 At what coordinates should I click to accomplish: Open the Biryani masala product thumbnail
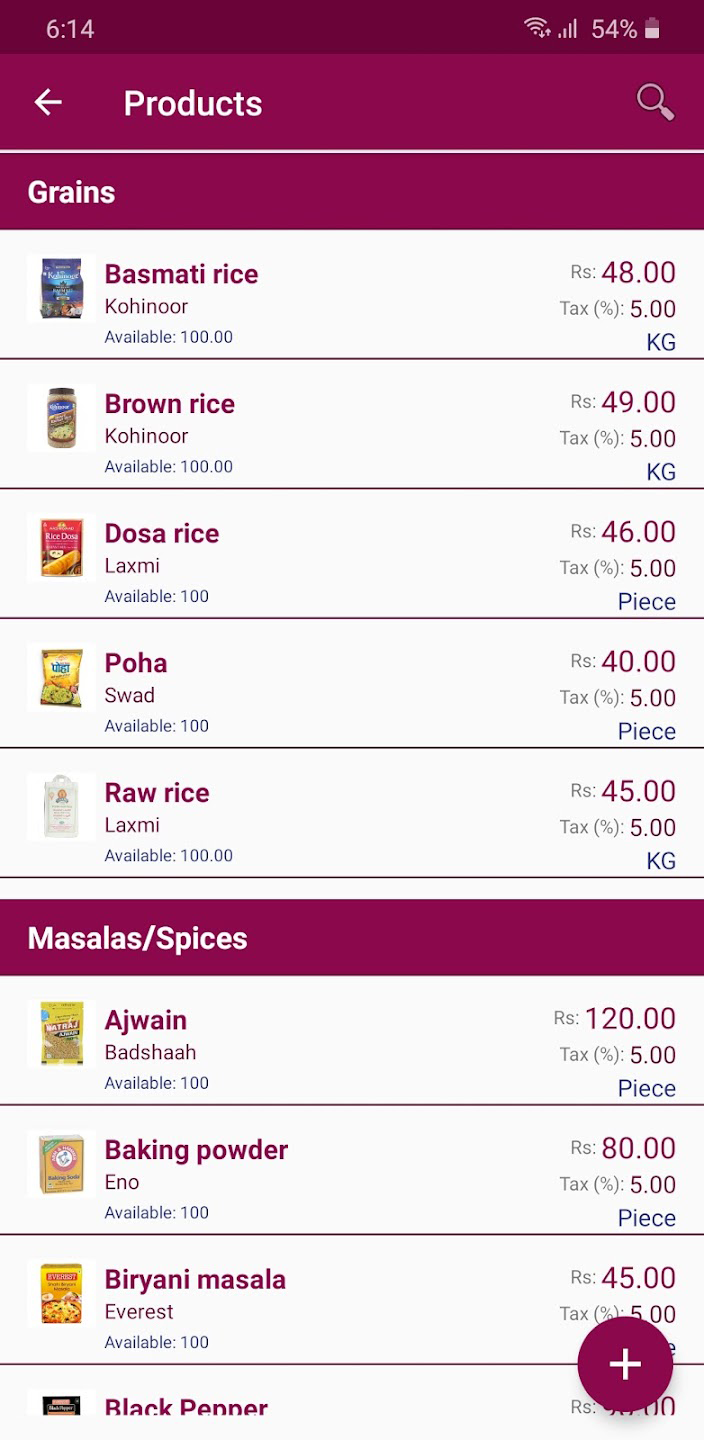point(61,1293)
